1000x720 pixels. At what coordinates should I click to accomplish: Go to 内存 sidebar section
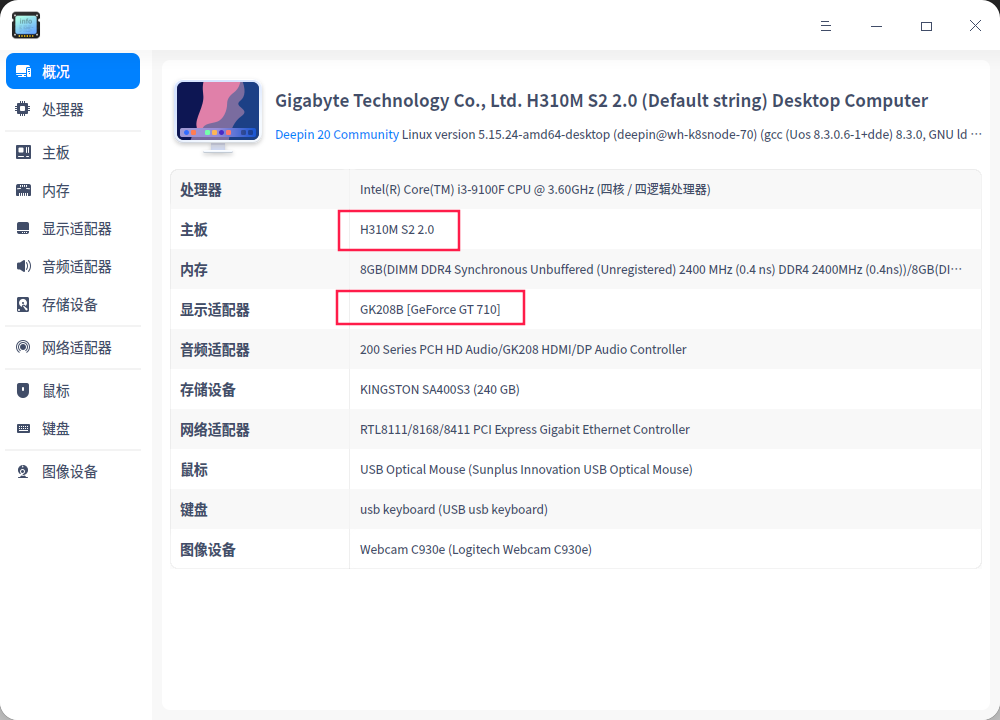click(x=73, y=190)
